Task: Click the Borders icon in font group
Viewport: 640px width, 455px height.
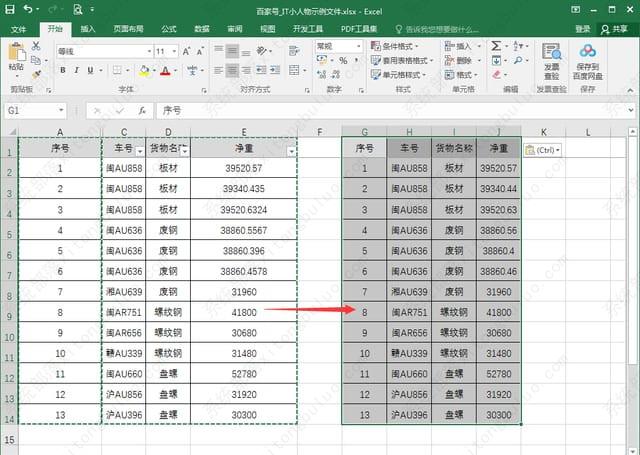Action: coord(117,70)
